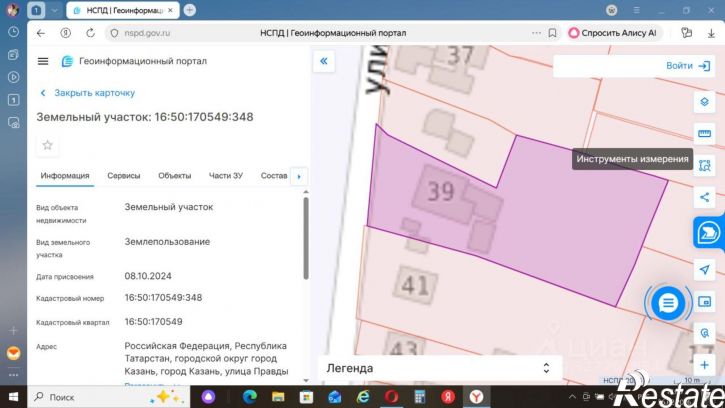This screenshot has width=725, height=408.
Task: Collapse side panel with double chevron
Action: [324, 61]
